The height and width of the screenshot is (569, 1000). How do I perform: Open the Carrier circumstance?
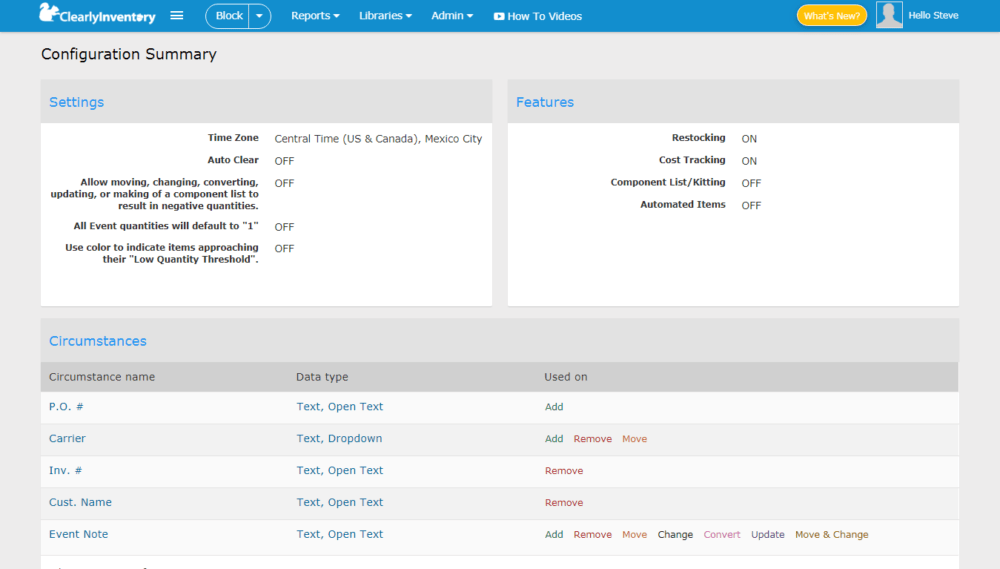click(x=67, y=438)
